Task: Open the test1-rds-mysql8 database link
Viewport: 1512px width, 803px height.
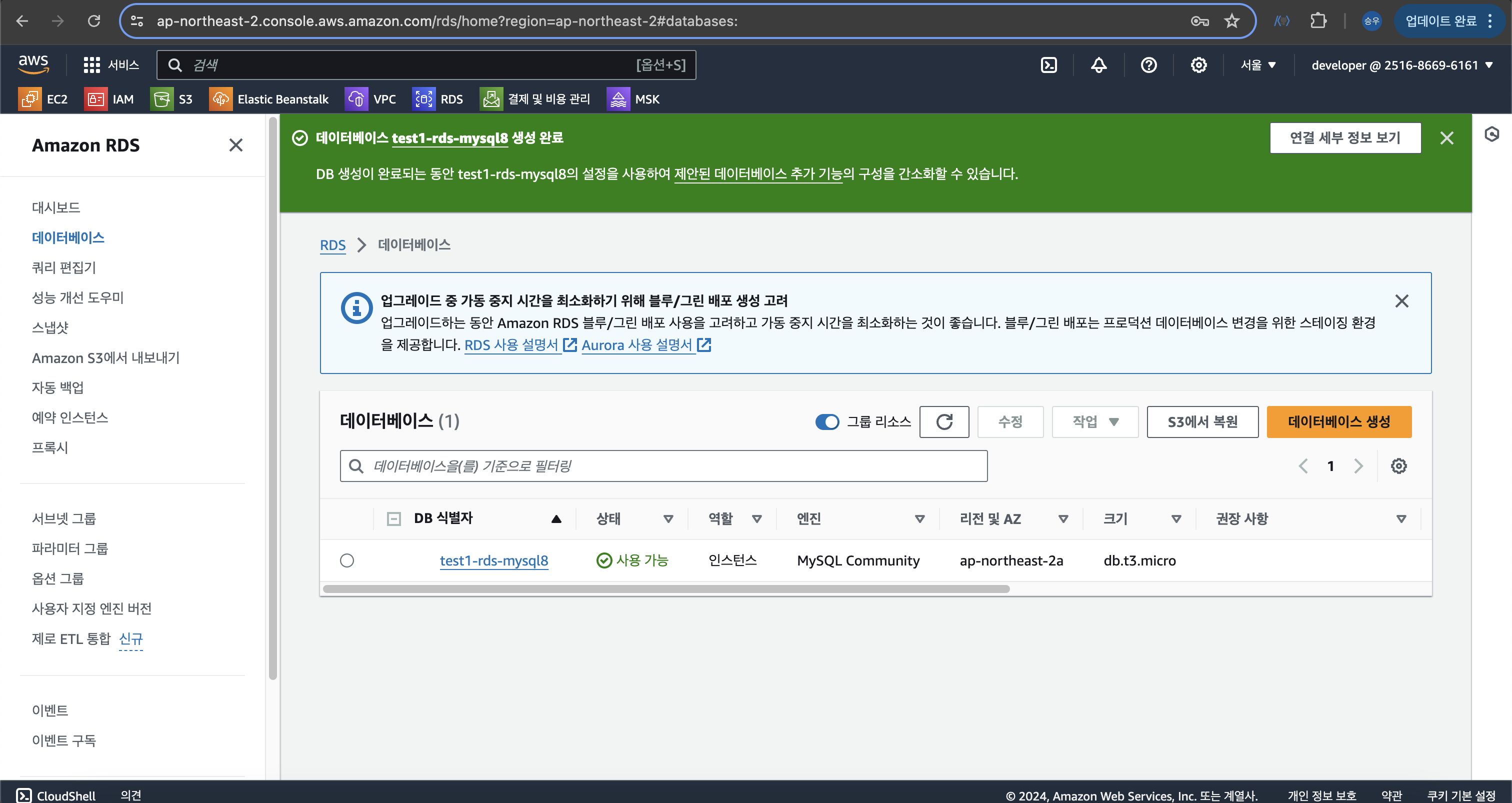Action: tap(493, 560)
